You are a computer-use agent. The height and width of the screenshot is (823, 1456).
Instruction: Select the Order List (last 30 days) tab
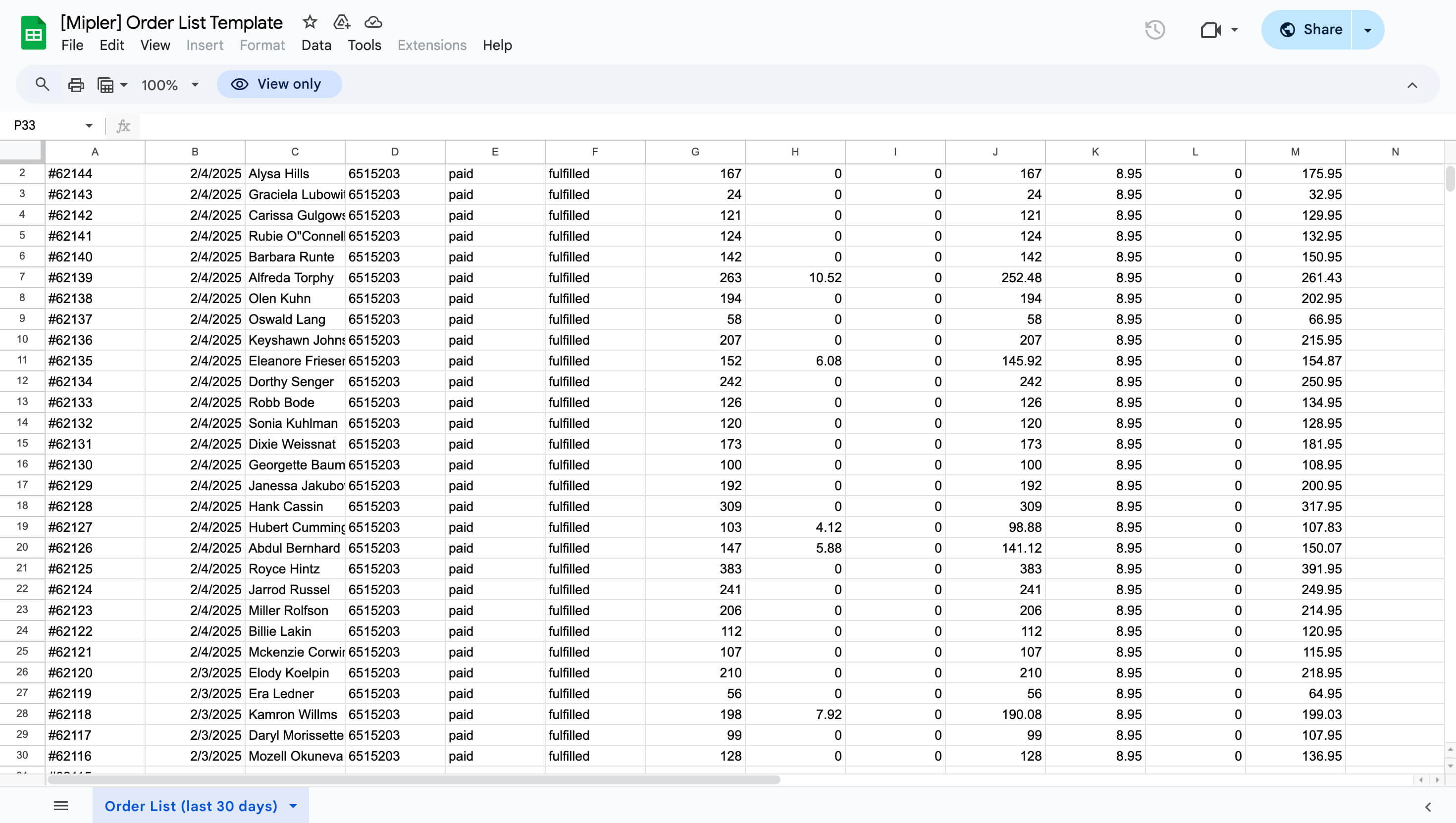[191, 806]
